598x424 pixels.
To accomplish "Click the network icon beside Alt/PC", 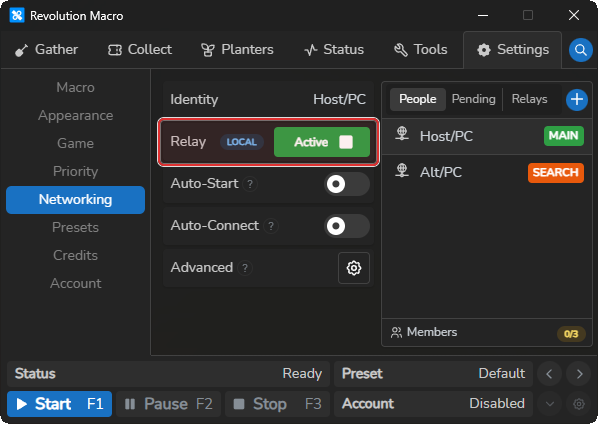I will pos(402,170).
